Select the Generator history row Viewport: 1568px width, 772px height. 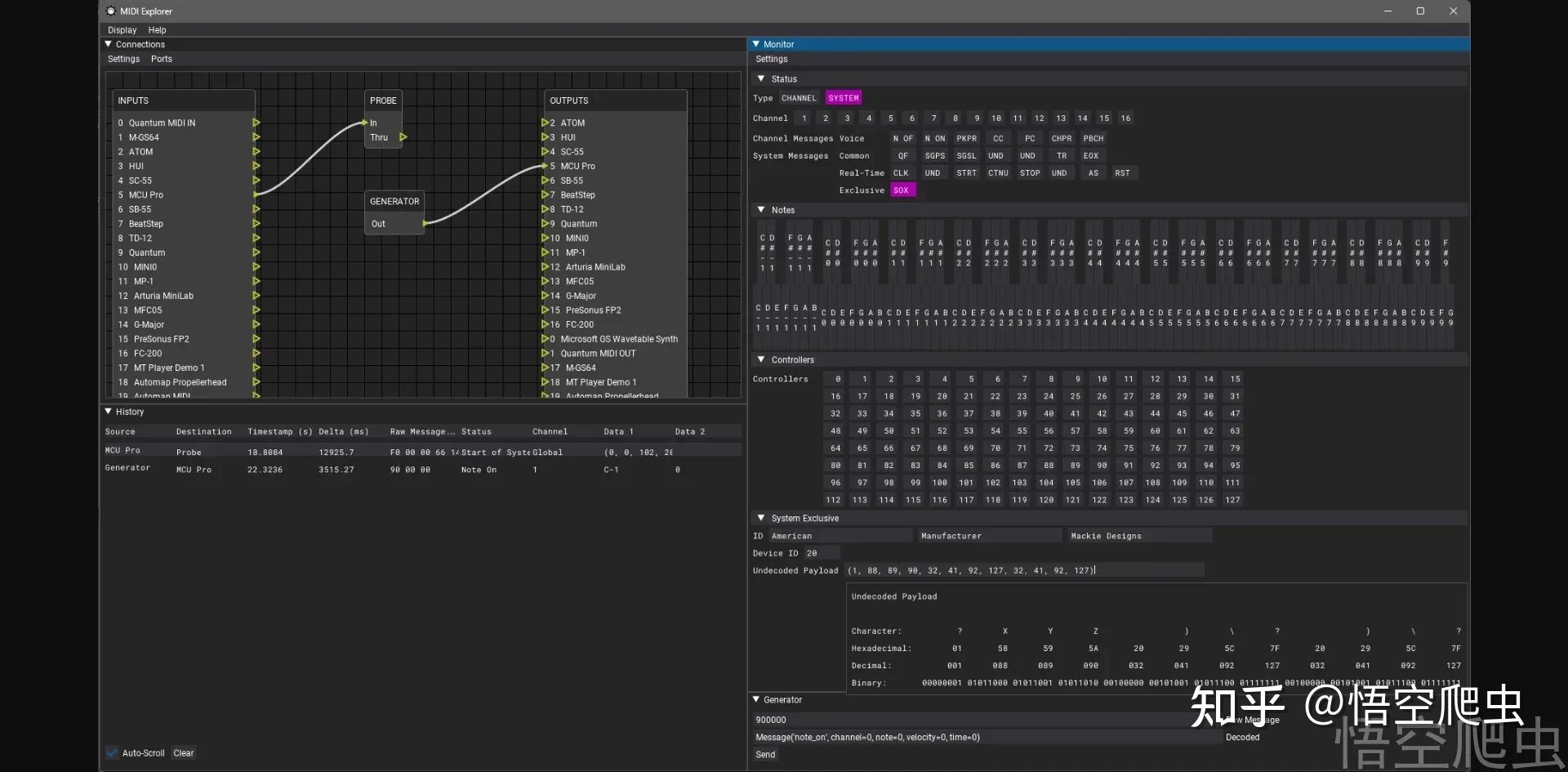[421, 469]
